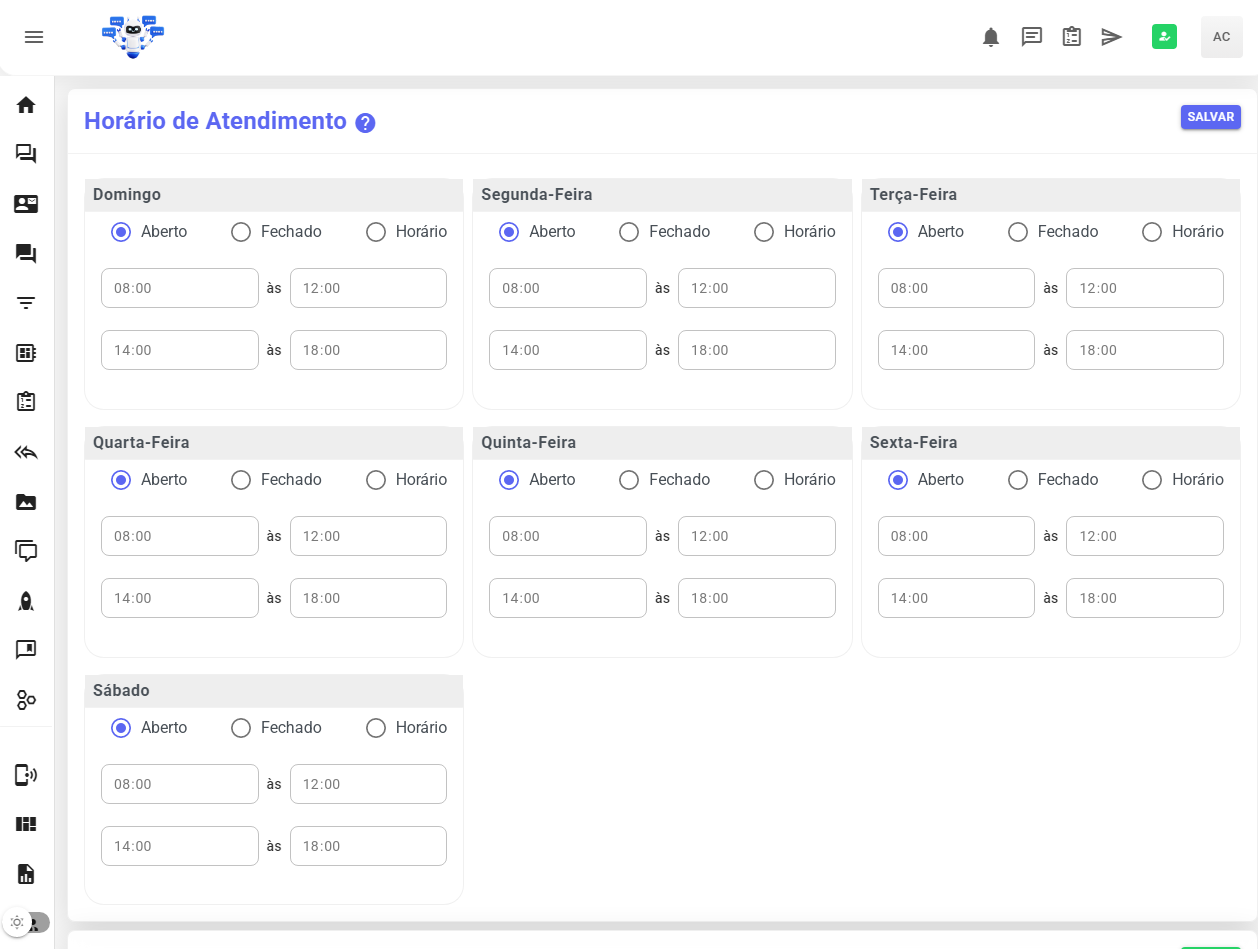Go to home via sidebar house icon
Viewport: 1258px width, 949px height.
(x=26, y=105)
